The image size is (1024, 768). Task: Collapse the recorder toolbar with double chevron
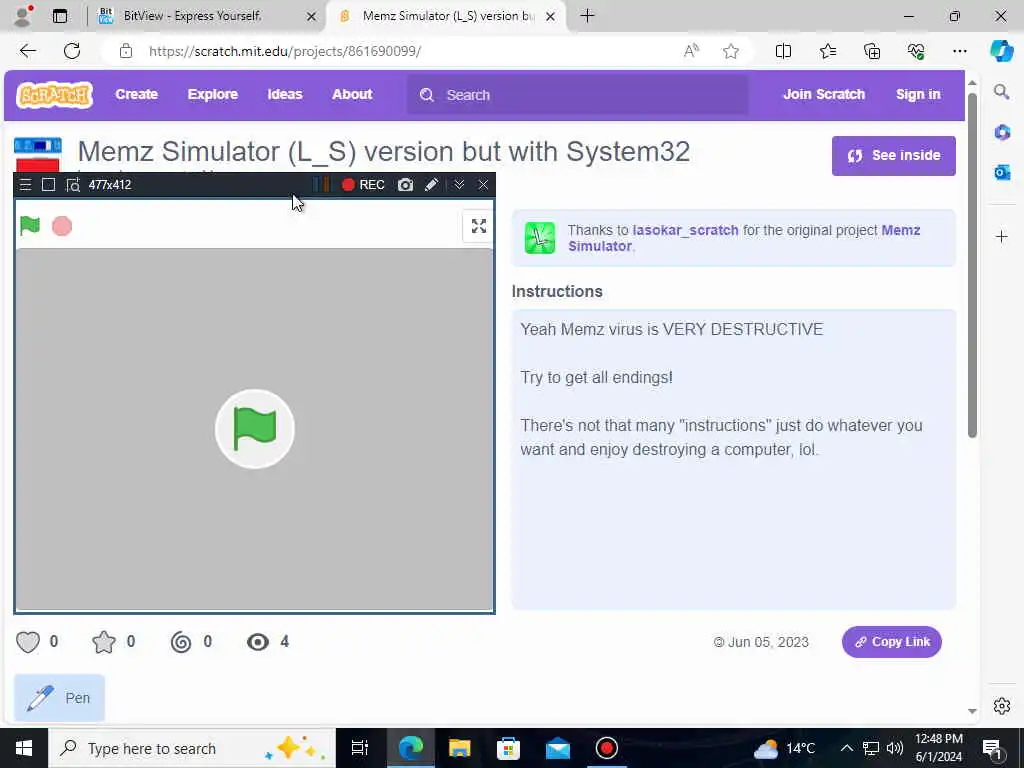click(459, 185)
